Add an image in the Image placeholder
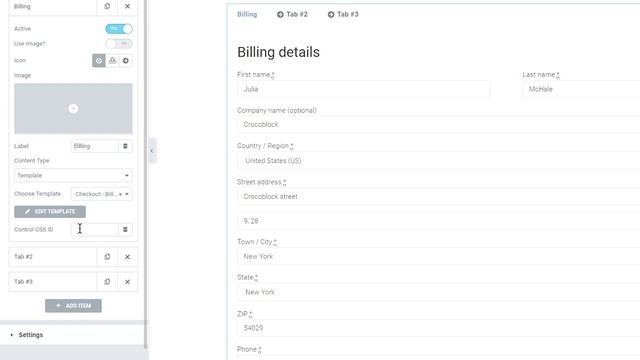640x360 pixels. (x=73, y=109)
